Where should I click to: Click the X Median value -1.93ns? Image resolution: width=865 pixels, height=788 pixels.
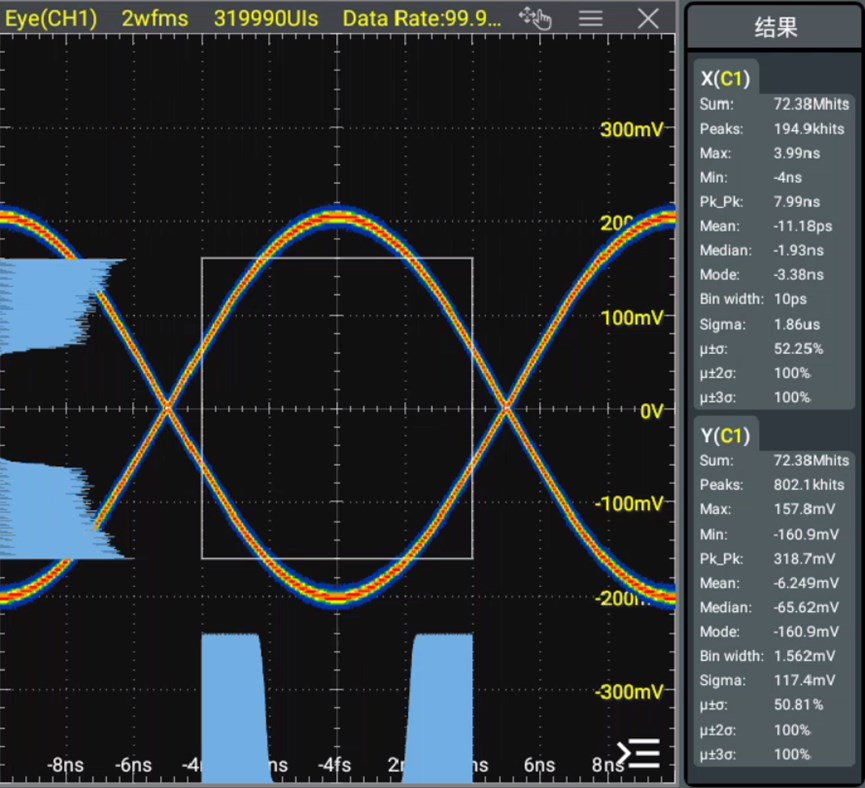click(x=798, y=250)
